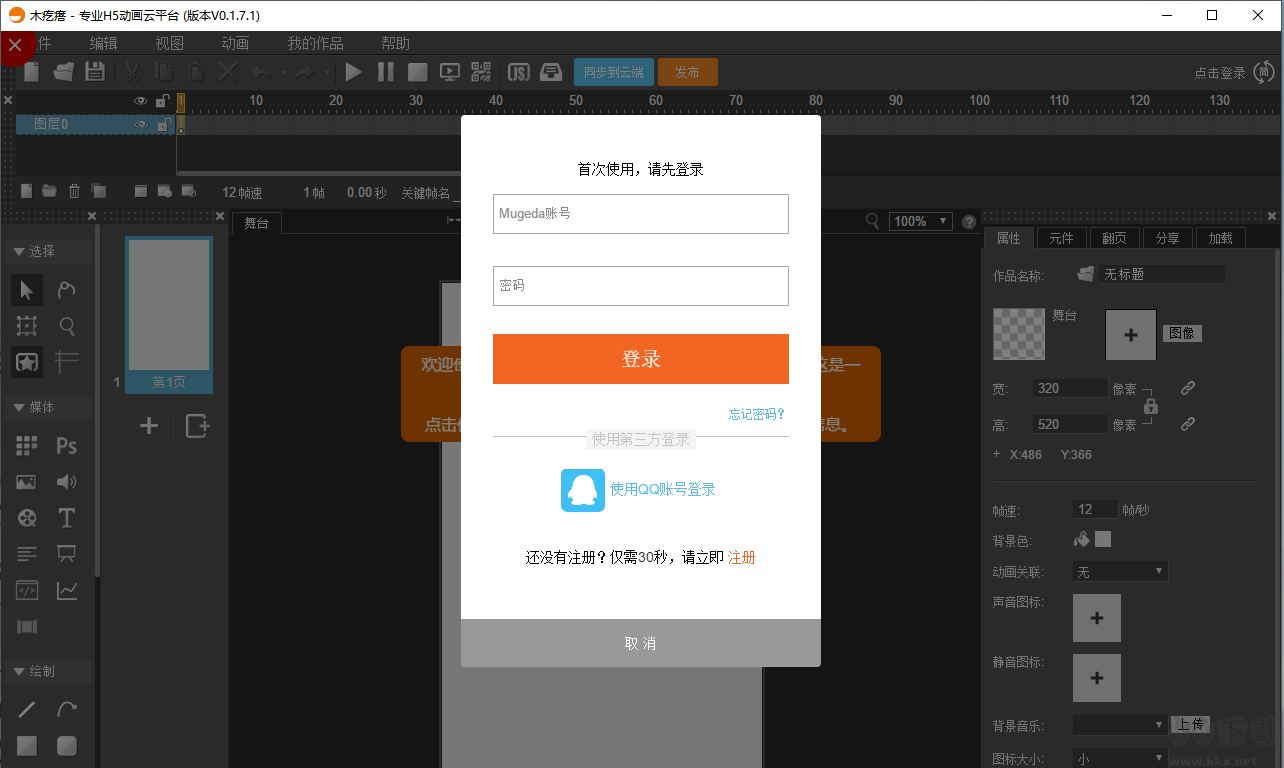Click the magnifier zoom tool
Viewport: 1284px width, 768px height.
click(x=66, y=327)
